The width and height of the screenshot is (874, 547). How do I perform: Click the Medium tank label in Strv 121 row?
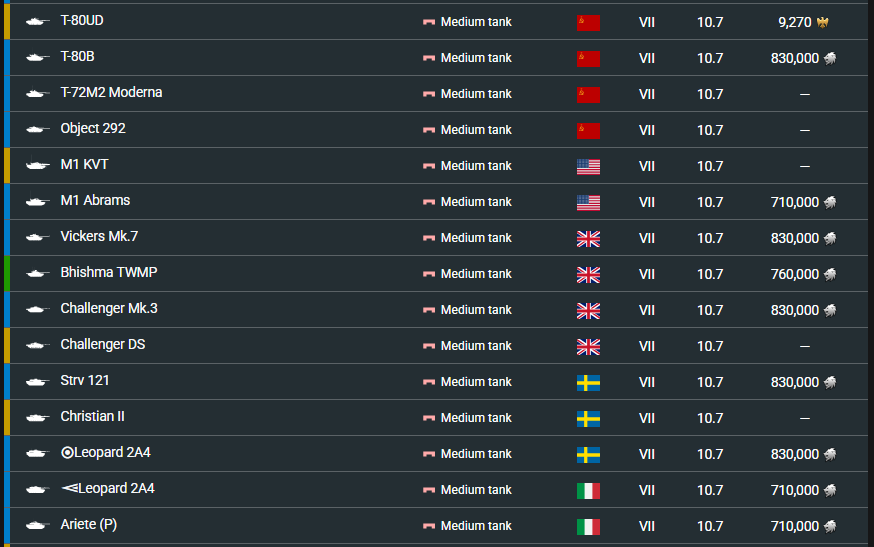pyautogui.click(x=476, y=382)
